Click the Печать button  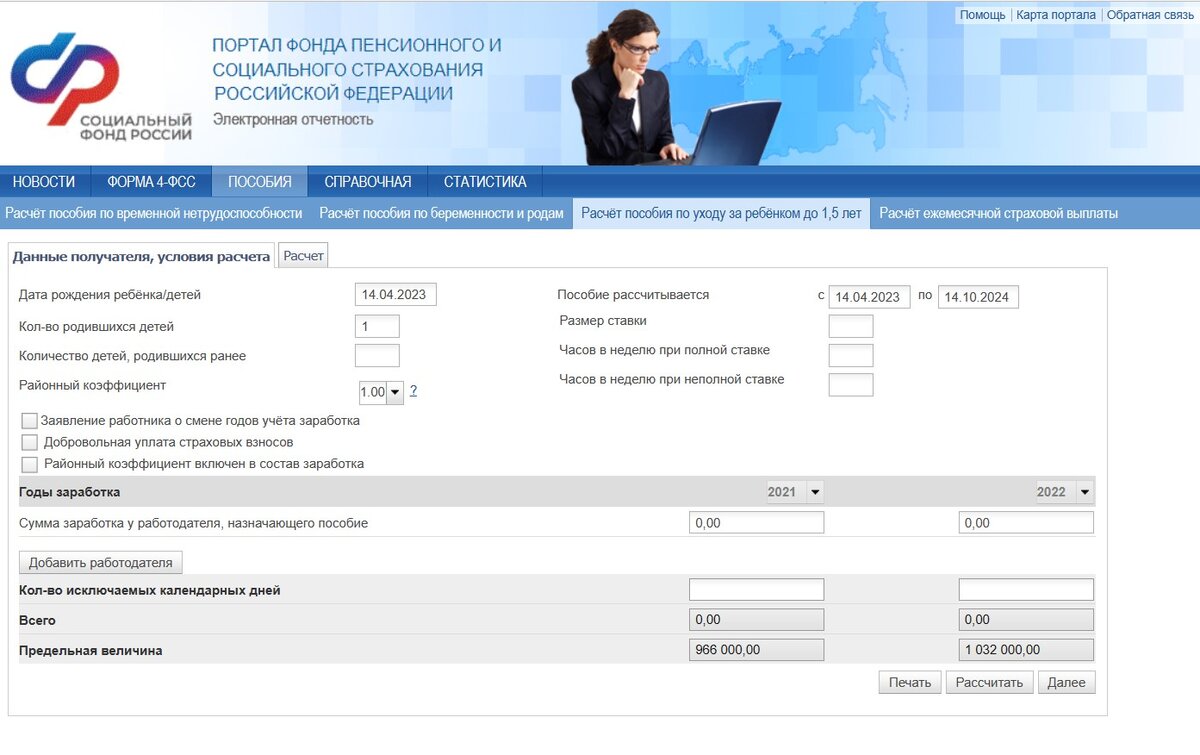point(910,682)
